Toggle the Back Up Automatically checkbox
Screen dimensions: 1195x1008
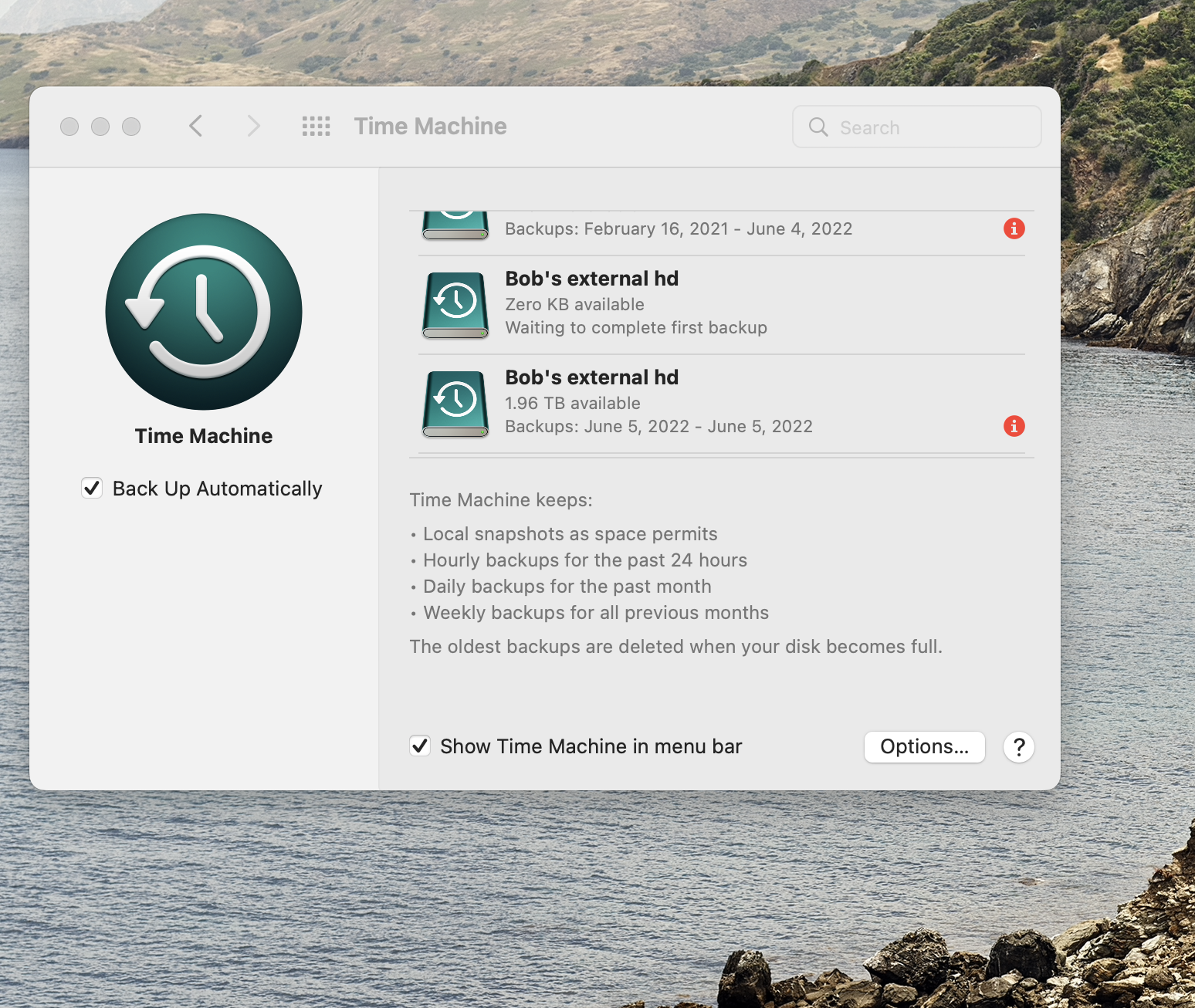click(92, 488)
